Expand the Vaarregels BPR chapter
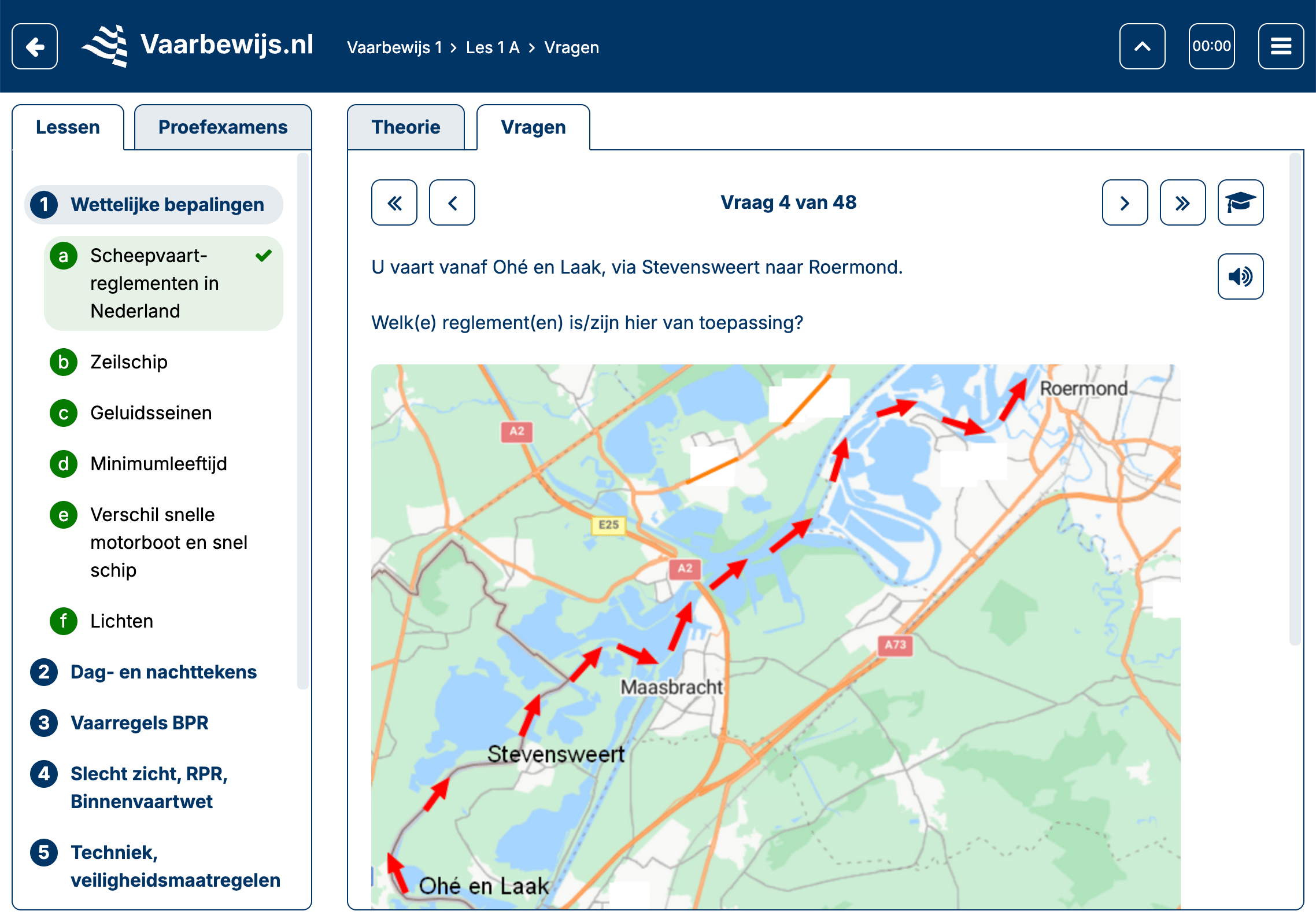 [x=139, y=723]
